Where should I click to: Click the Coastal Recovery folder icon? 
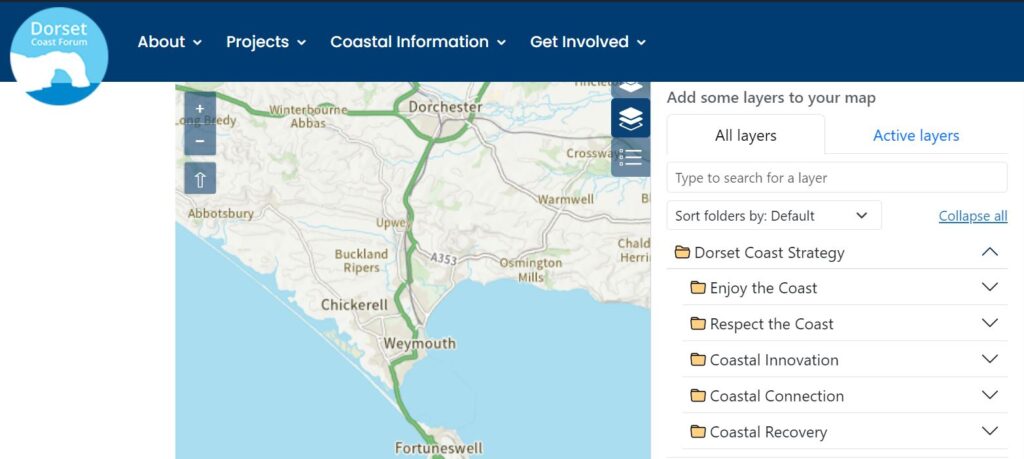click(698, 432)
